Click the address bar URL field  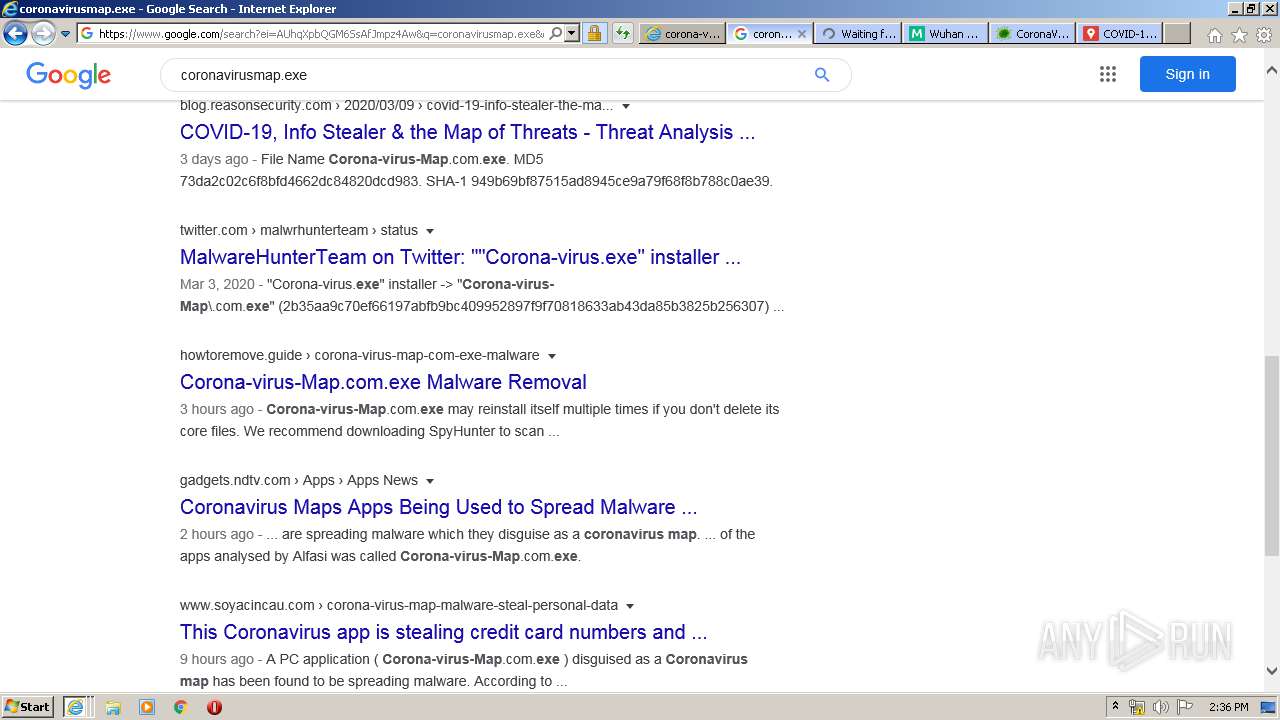[321, 33]
